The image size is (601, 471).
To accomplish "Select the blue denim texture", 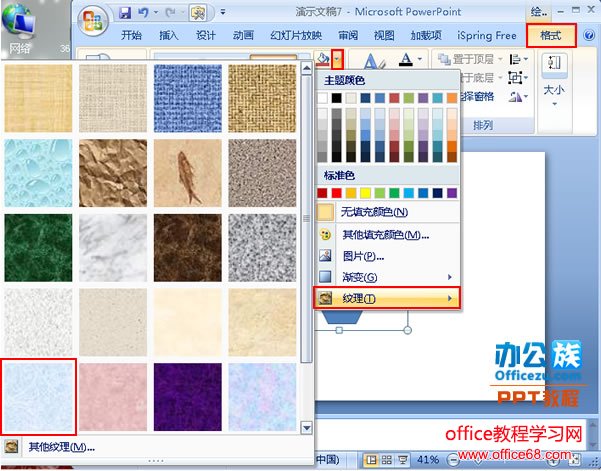I will tap(188, 98).
